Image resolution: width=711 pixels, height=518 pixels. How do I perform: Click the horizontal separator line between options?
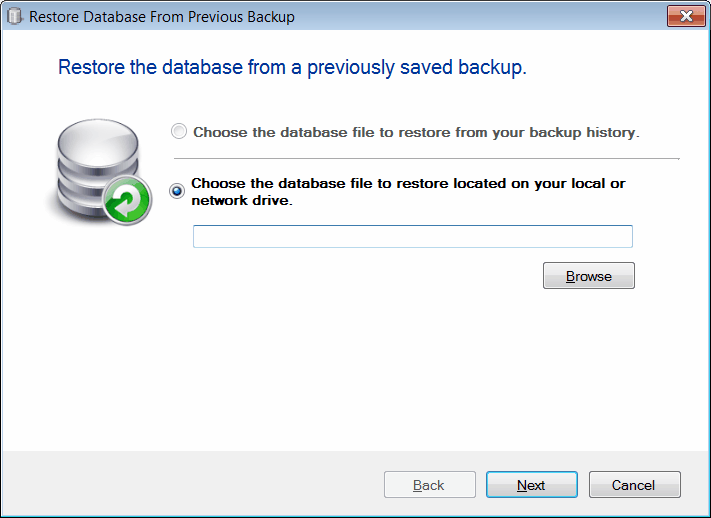coord(426,158)
